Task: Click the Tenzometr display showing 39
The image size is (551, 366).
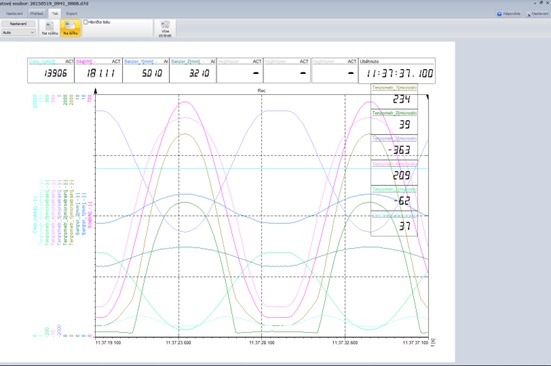Action: click(394, 122)
